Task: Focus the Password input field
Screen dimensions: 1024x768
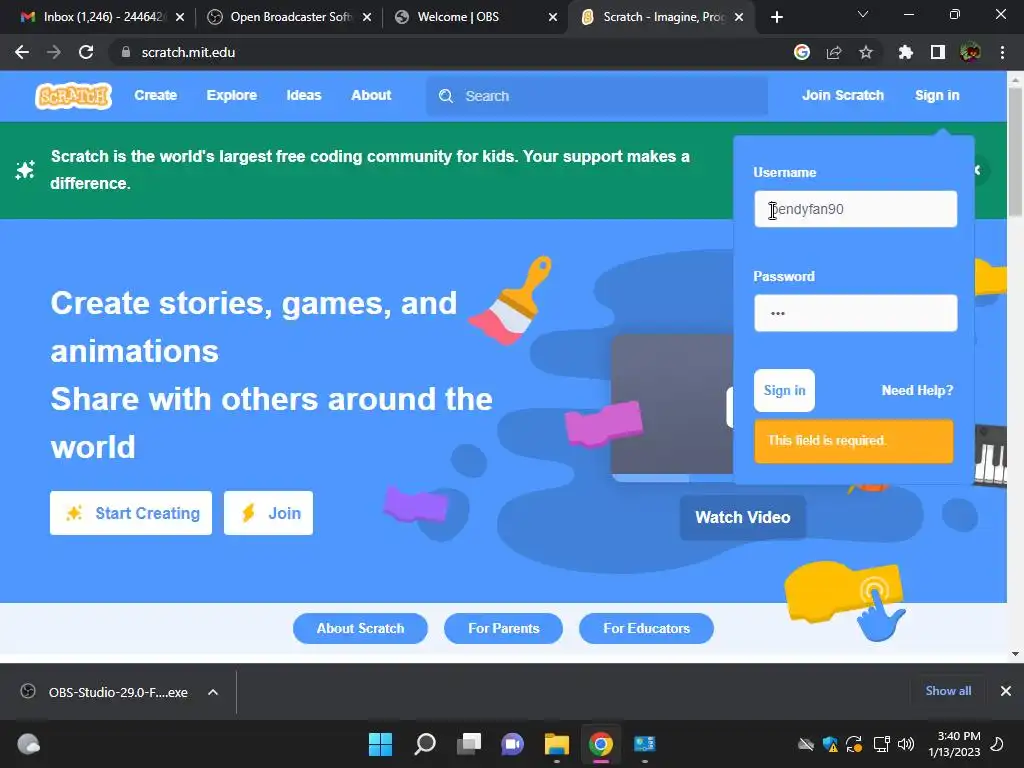Action: coord(856,313)
